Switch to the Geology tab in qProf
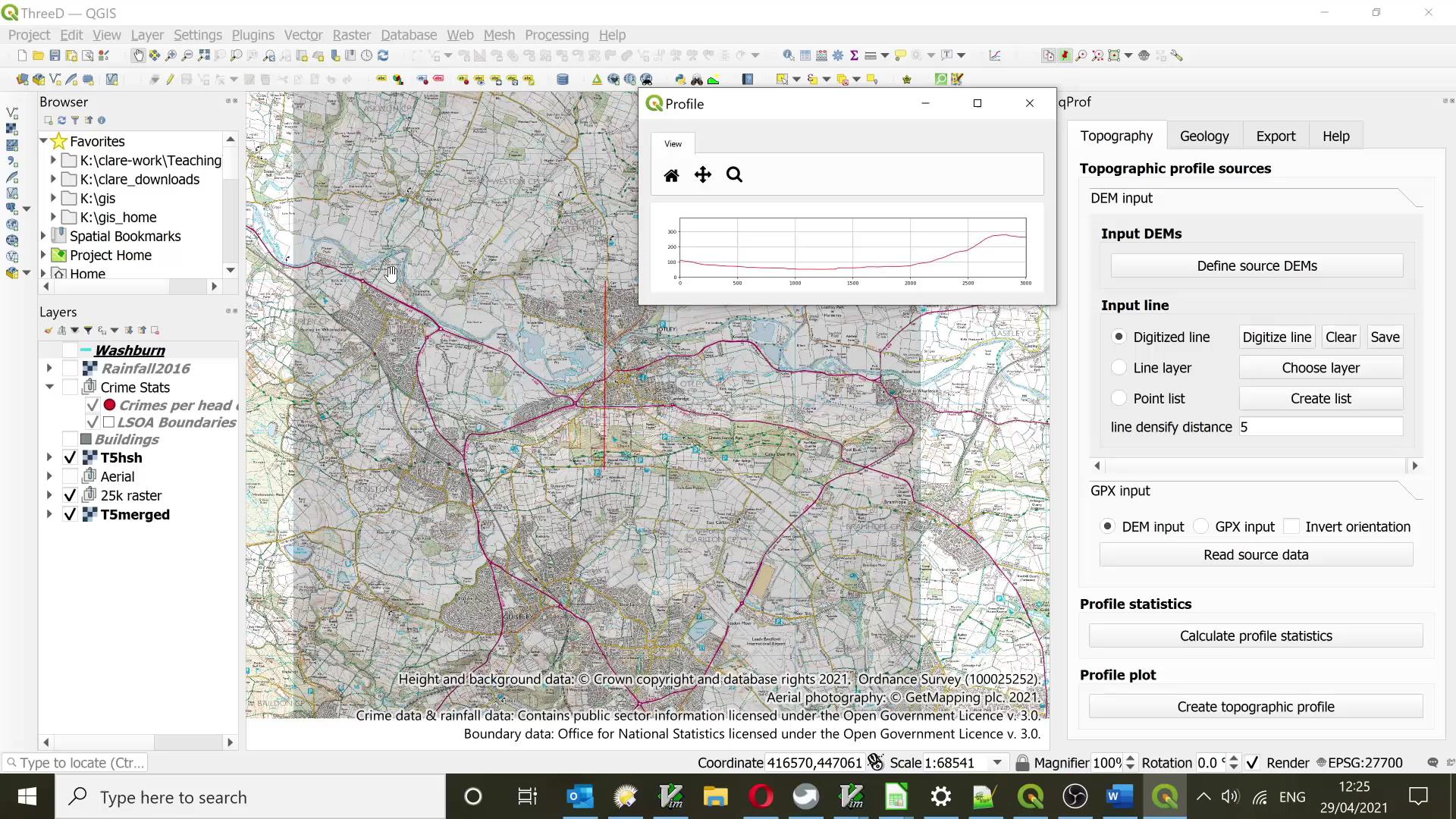 coord(1204,136)
